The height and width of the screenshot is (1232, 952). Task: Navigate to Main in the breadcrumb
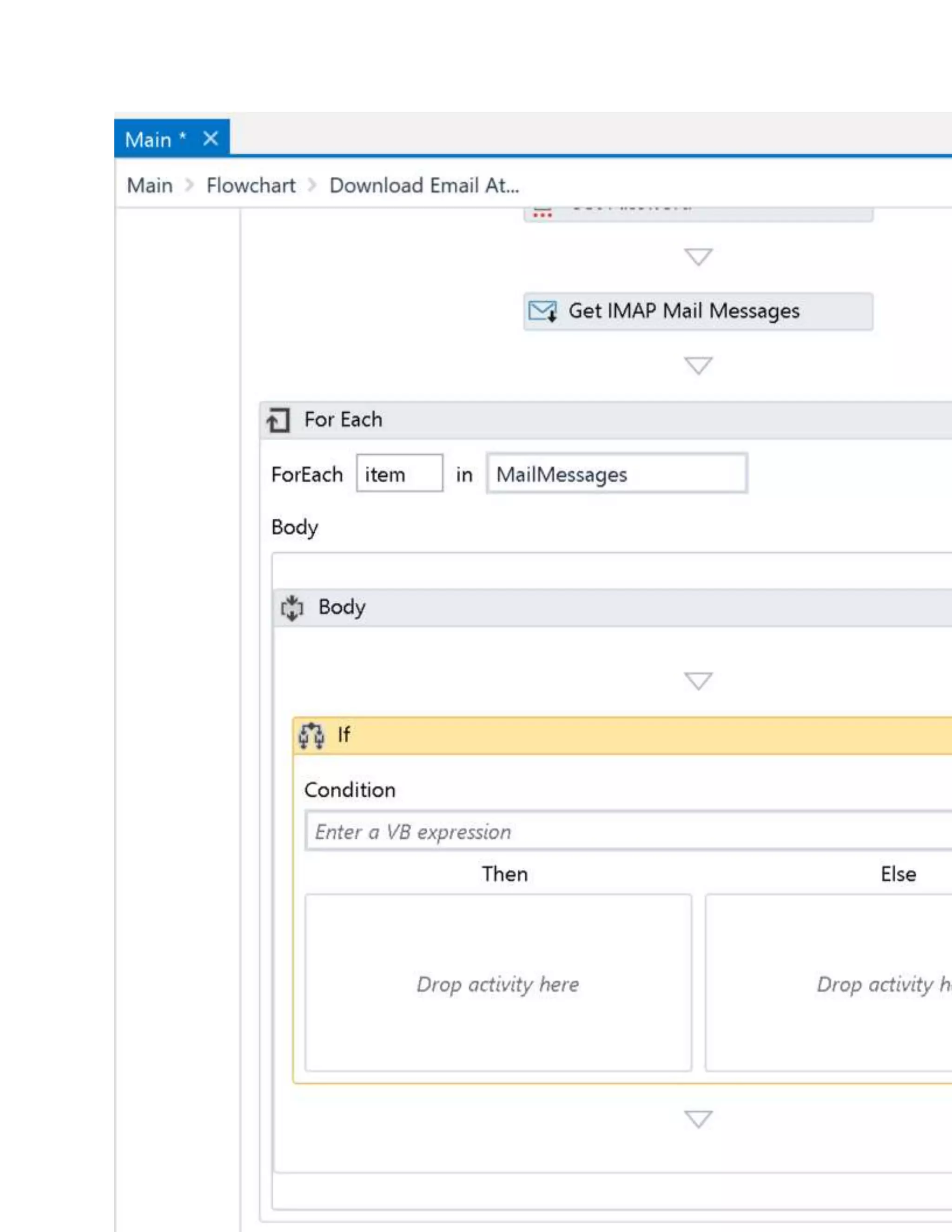click(x=150, y=185)
